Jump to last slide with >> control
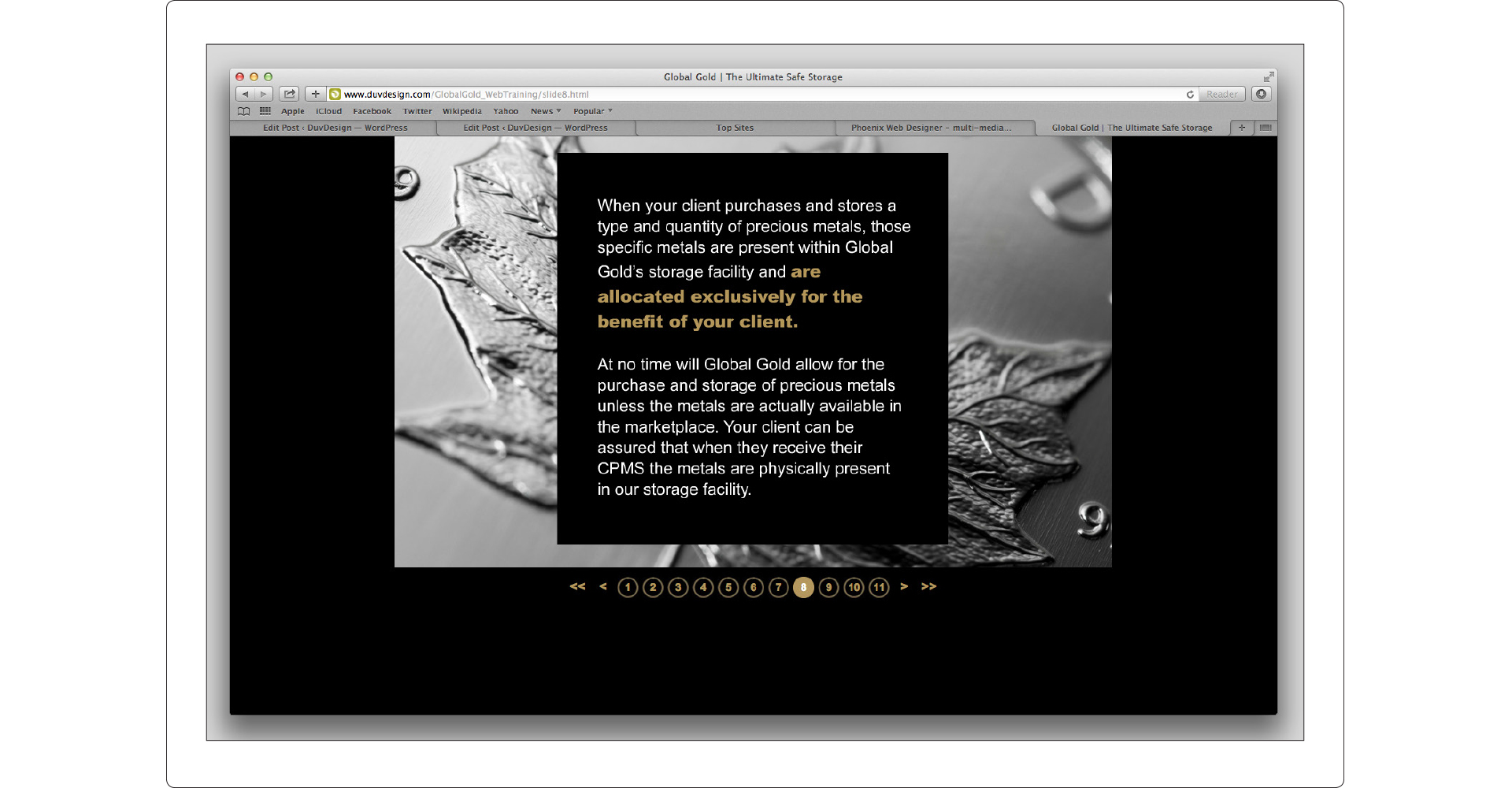This screenshot has height=788, width=1512. 929,586
